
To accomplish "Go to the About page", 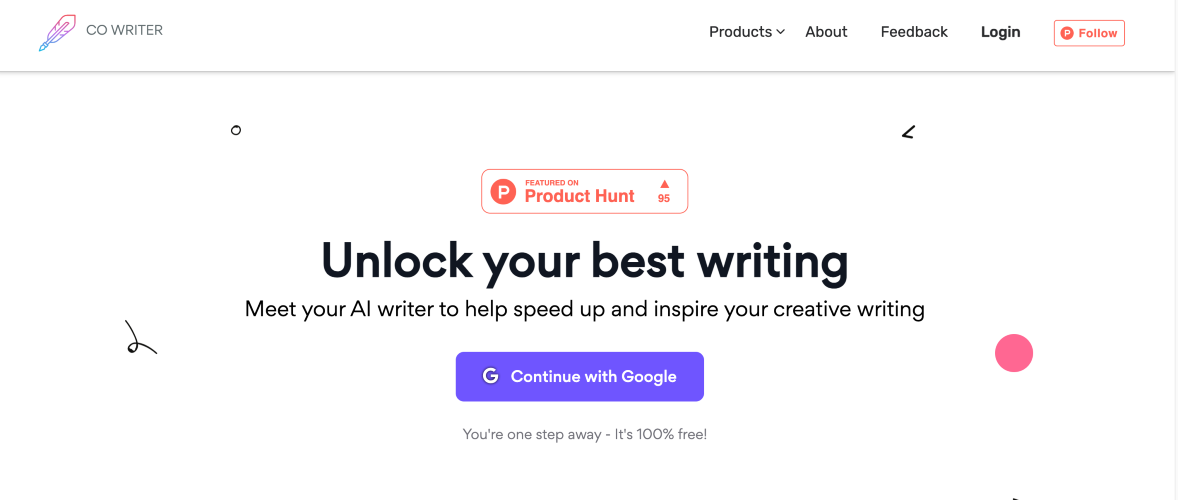I will click(826, 32).
